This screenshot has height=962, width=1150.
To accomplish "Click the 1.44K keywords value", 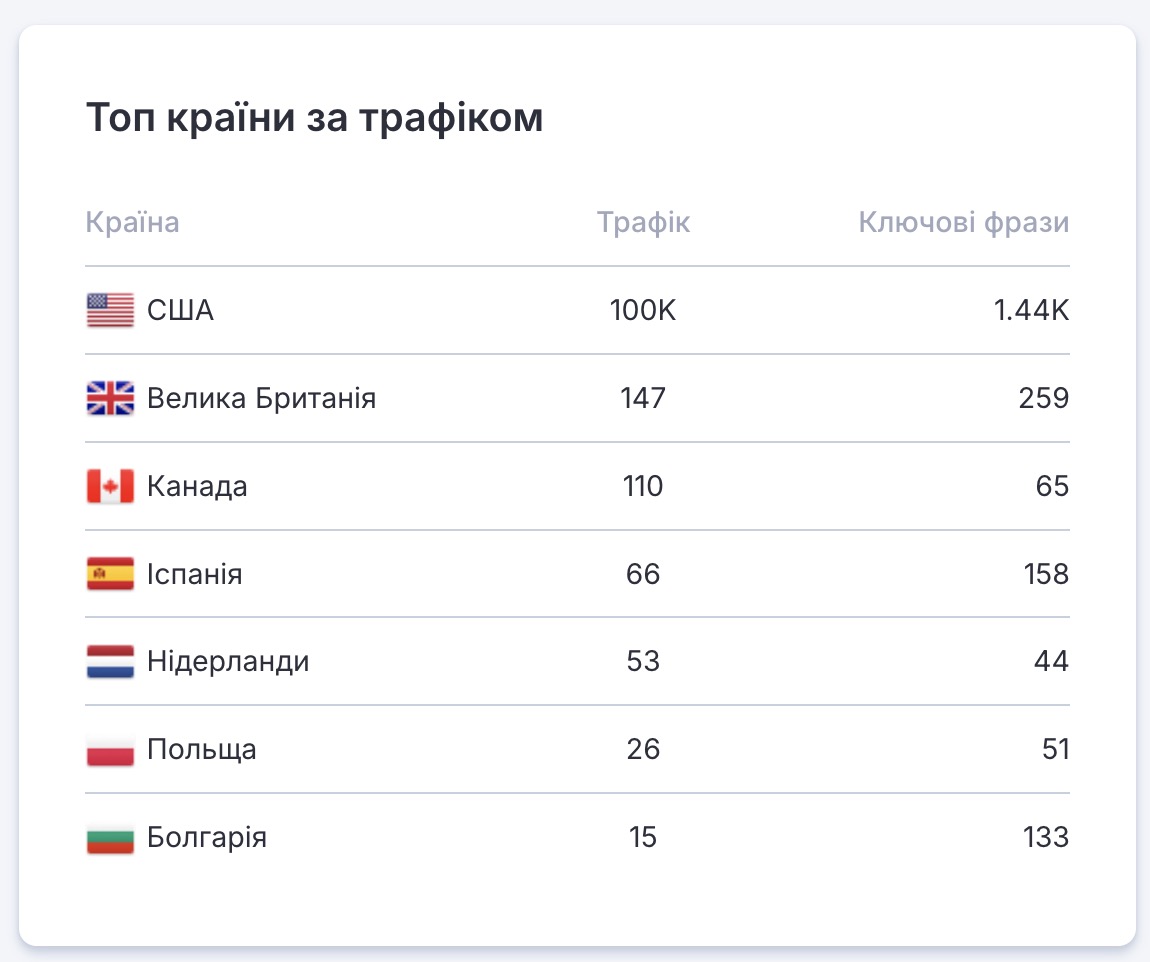I will click(1031, 311).
